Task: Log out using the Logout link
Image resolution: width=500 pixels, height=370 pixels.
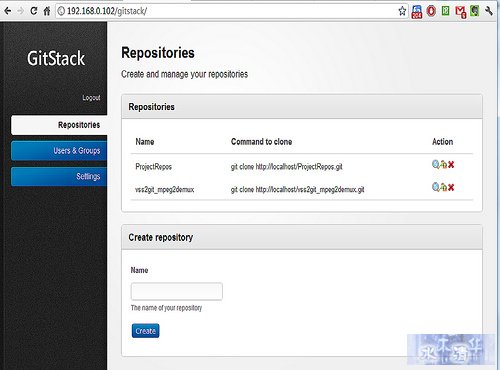Action: pos(91,98)
